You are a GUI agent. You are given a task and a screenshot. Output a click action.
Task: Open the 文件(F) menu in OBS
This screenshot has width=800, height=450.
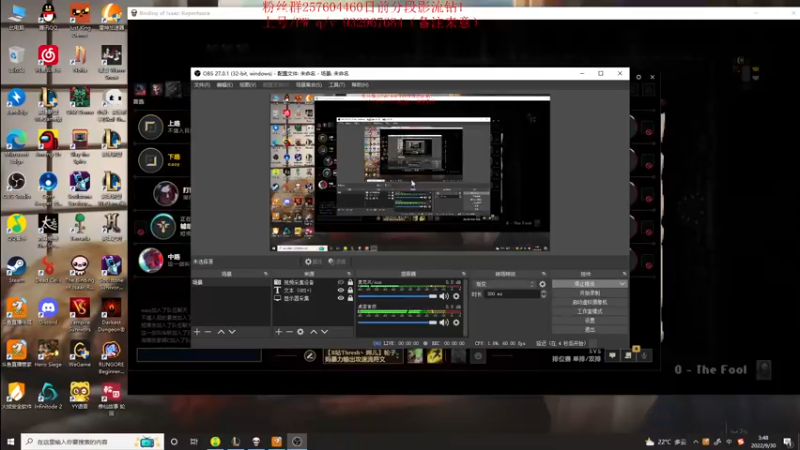(202, 85)
